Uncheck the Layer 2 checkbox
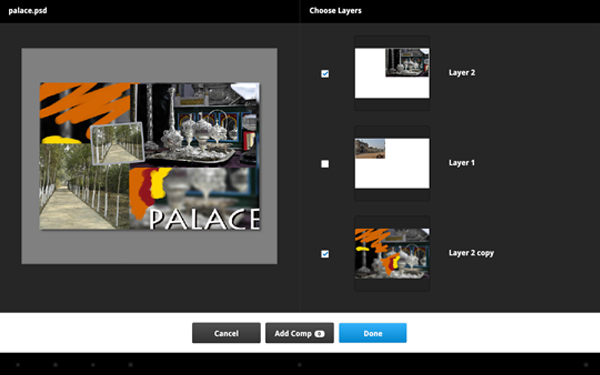Viewport: 600px width, 375px height. [325, 73]
